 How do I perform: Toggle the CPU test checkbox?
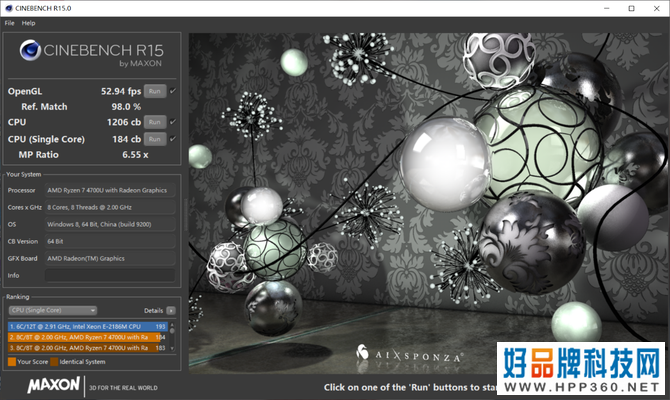click(173, 122)
